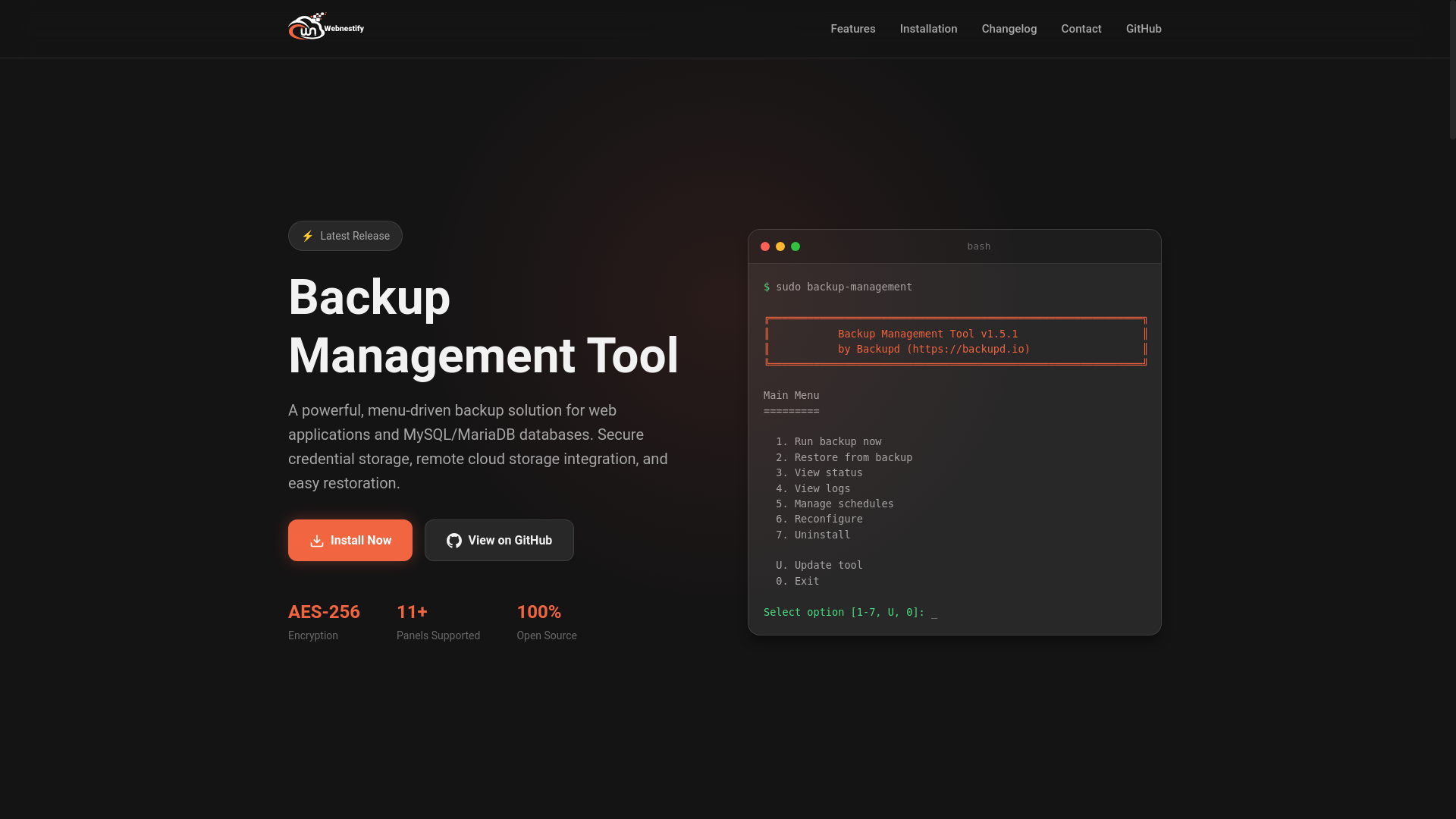1456x819 pixels.
Task: Click the 'Encryption' stat label
Action: pyautogui.click(x=313, y=635)
